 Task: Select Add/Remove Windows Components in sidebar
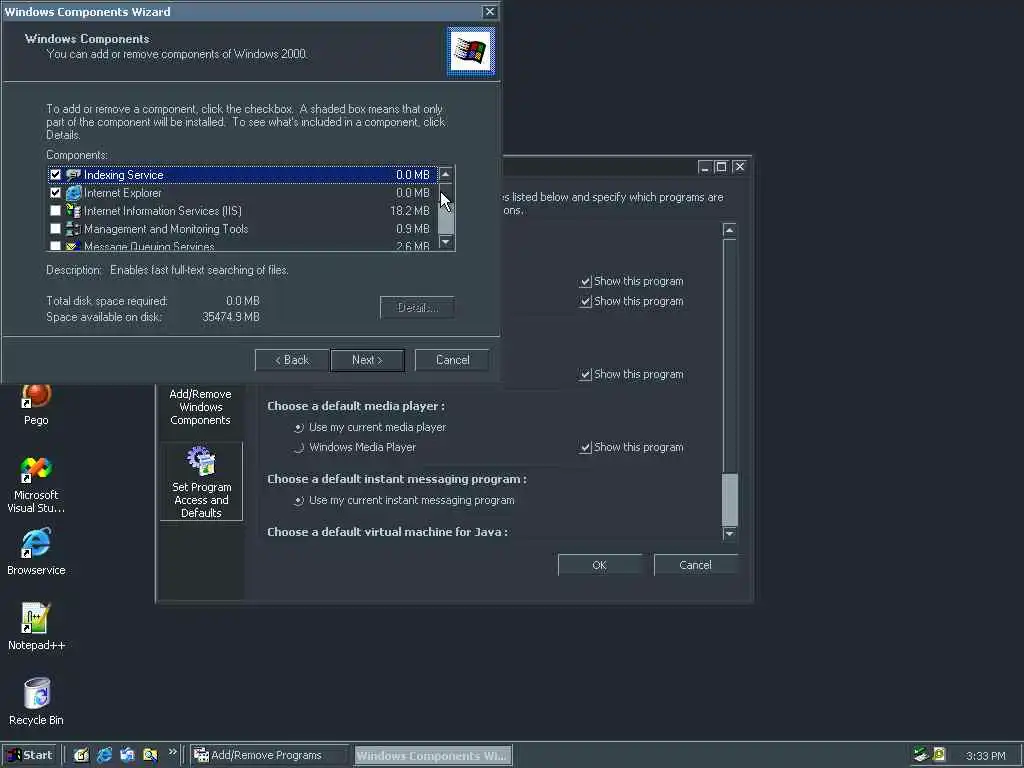(x=200, y=405)
